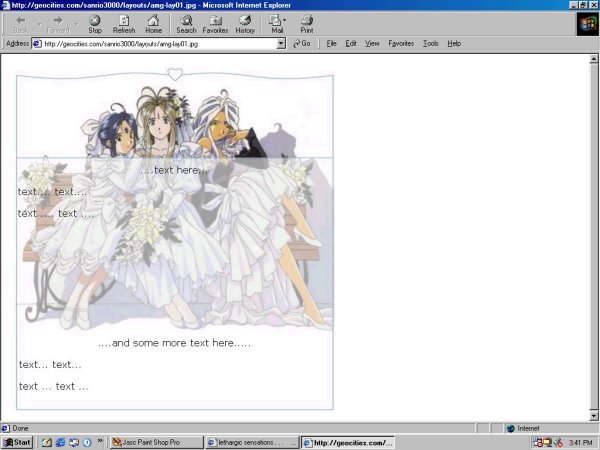The height and width of the screenshot is (450, 600).
Task: Click the Internet zone globe icon
Action: click(x=510, y=428)
